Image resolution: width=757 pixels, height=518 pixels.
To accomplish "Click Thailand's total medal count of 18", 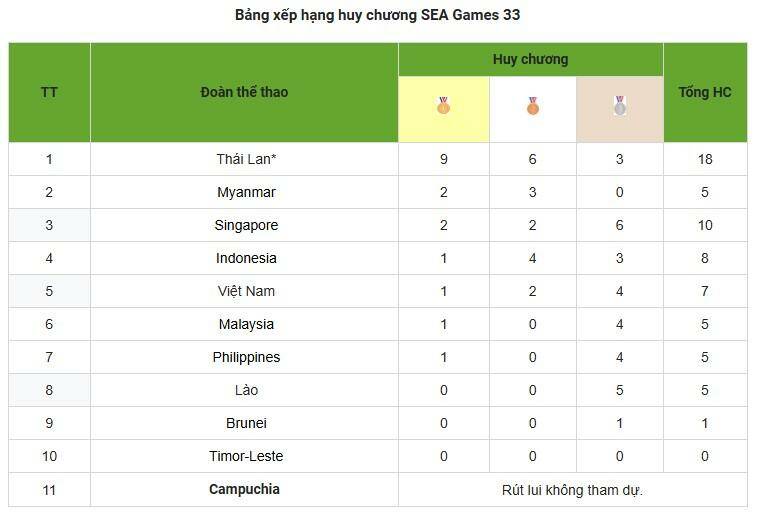I will click(705, 159).
